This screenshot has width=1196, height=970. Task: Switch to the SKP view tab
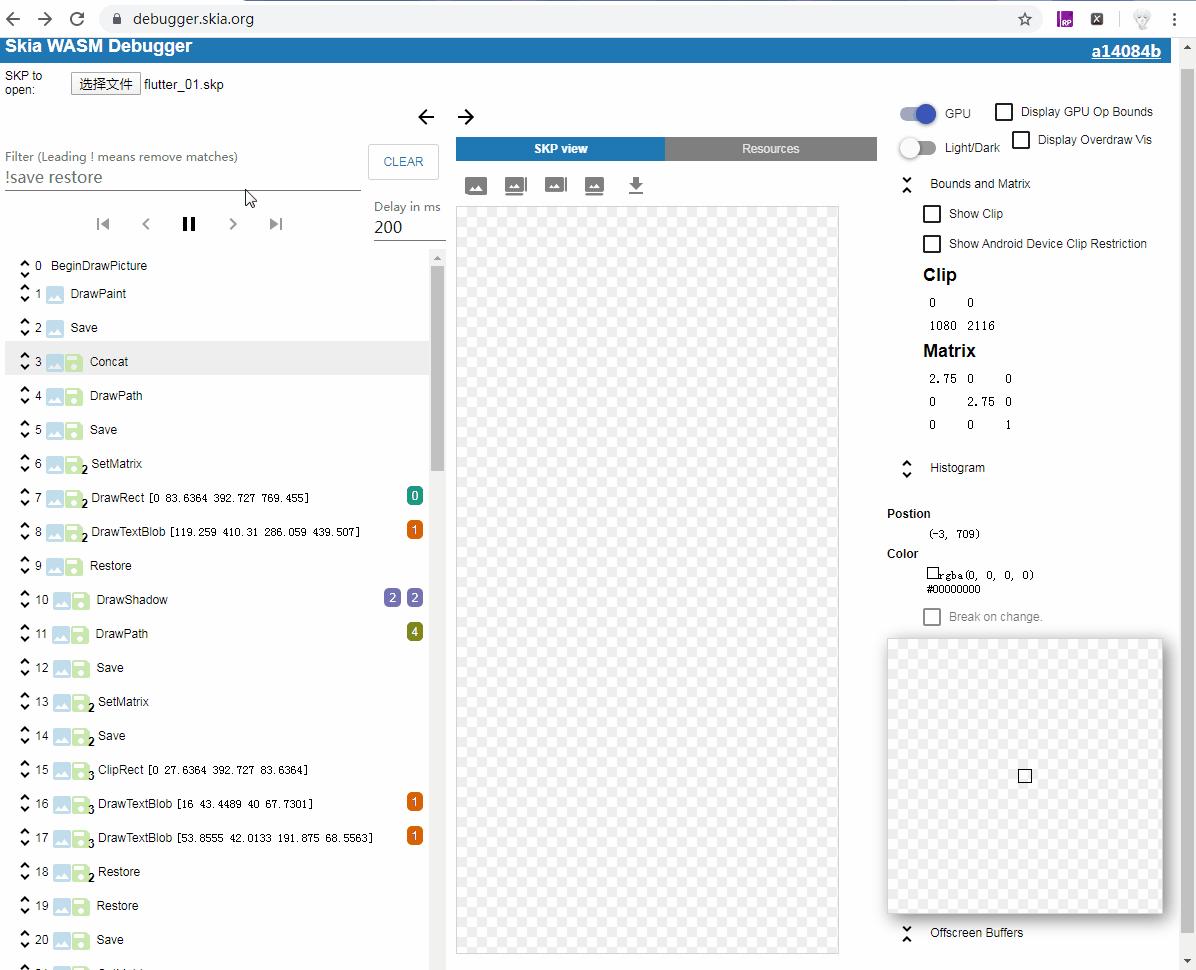(x=561, y=149)
